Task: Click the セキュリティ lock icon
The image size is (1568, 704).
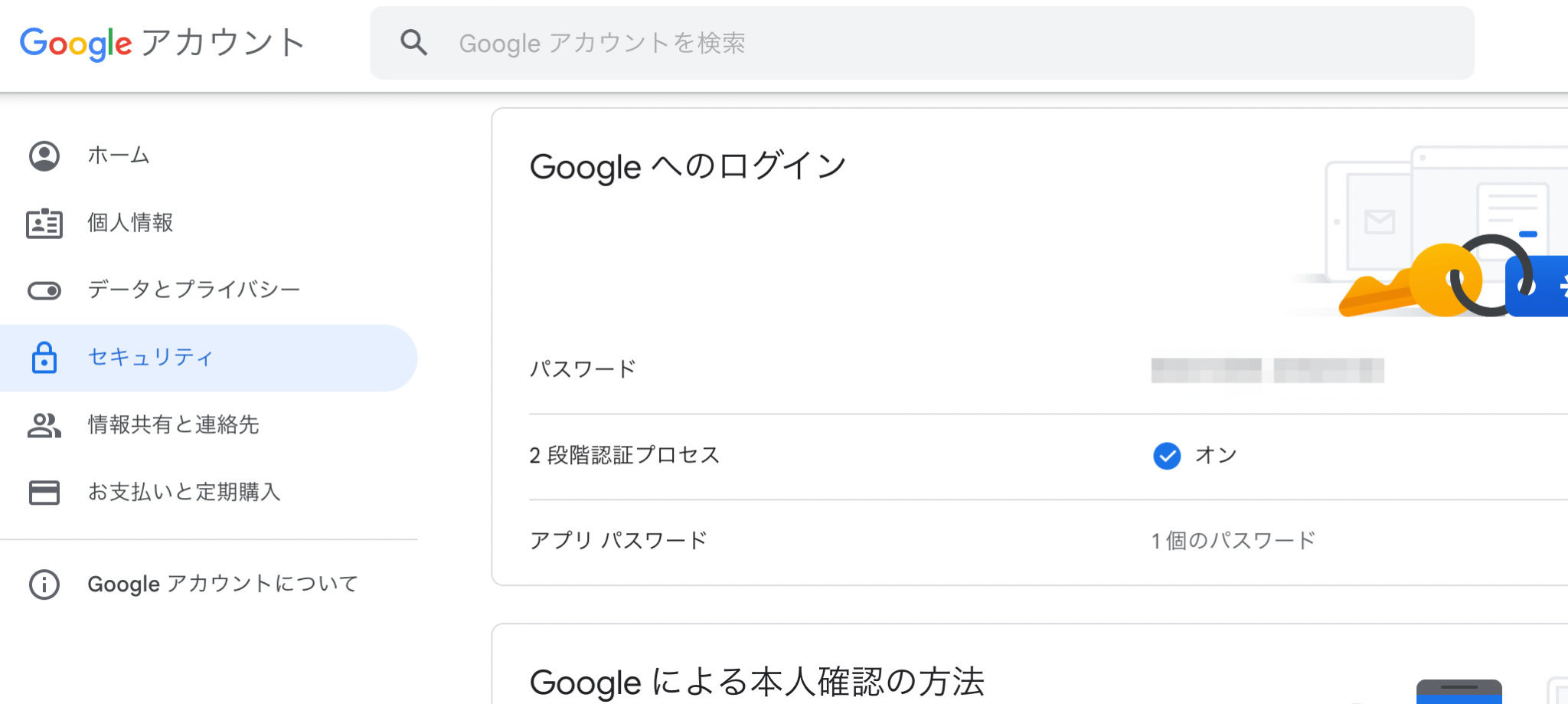Action: coord(44,358)
